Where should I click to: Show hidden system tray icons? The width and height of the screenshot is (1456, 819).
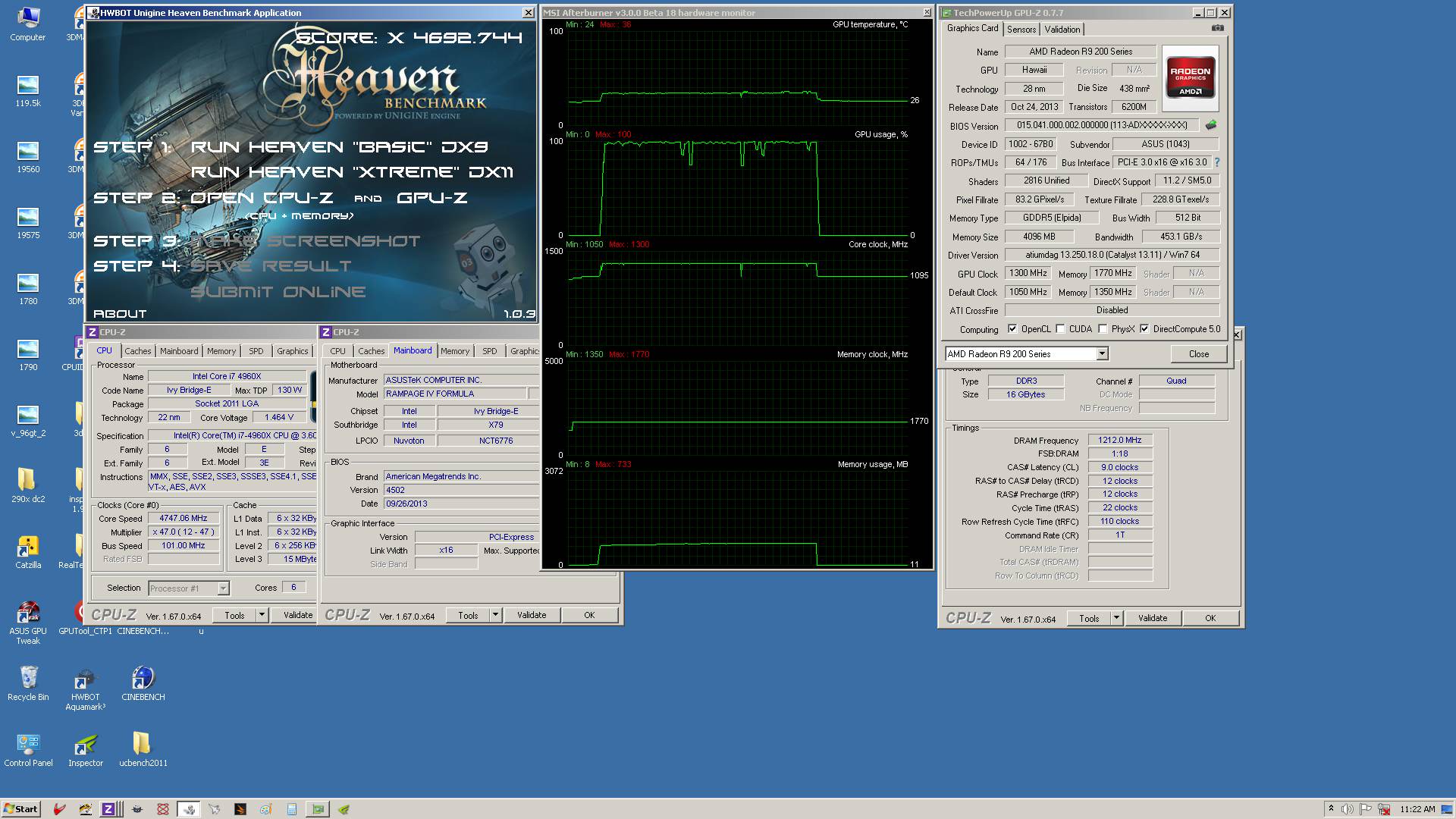click(x=1331, y=809)
